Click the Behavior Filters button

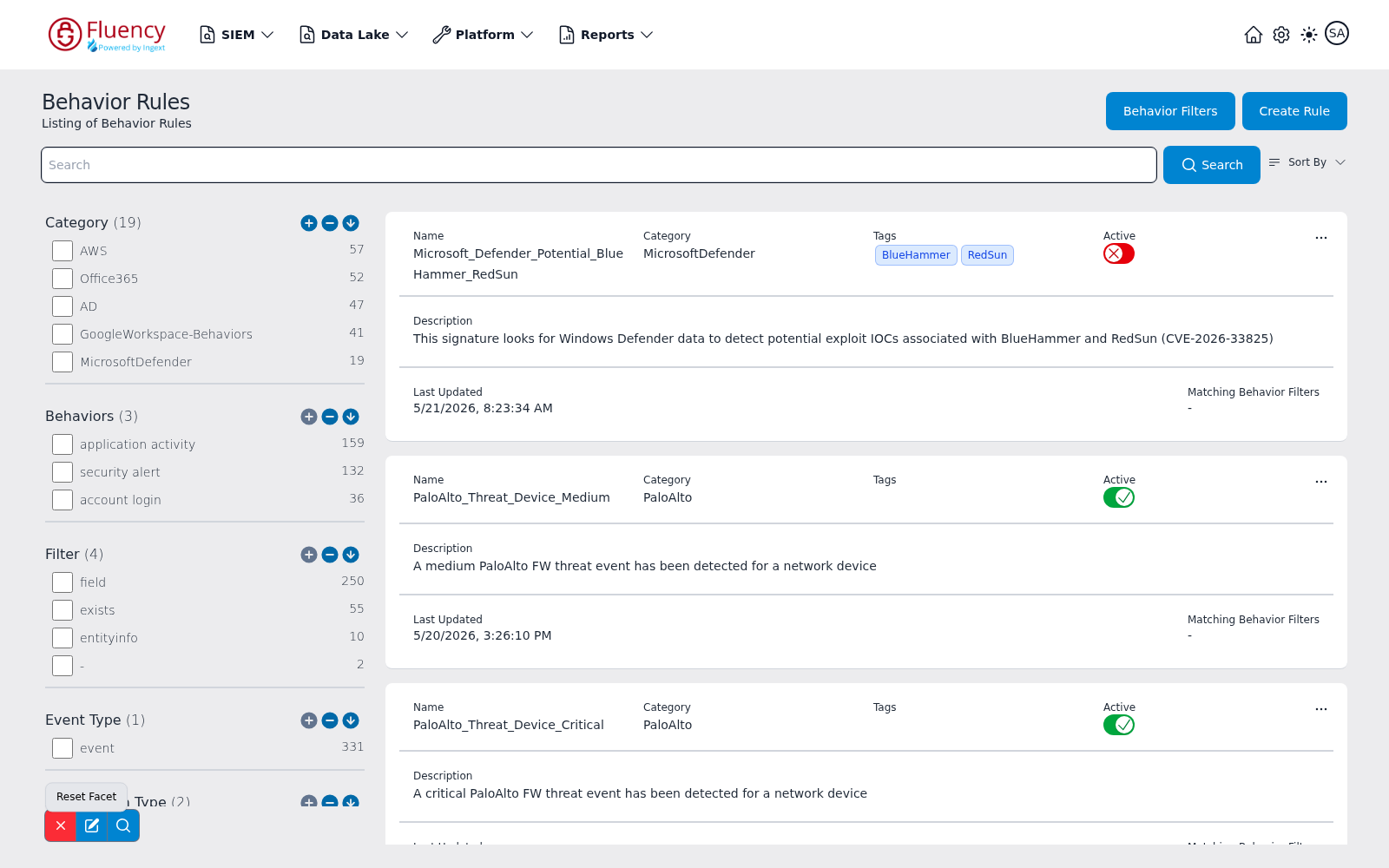(1170, 111)
